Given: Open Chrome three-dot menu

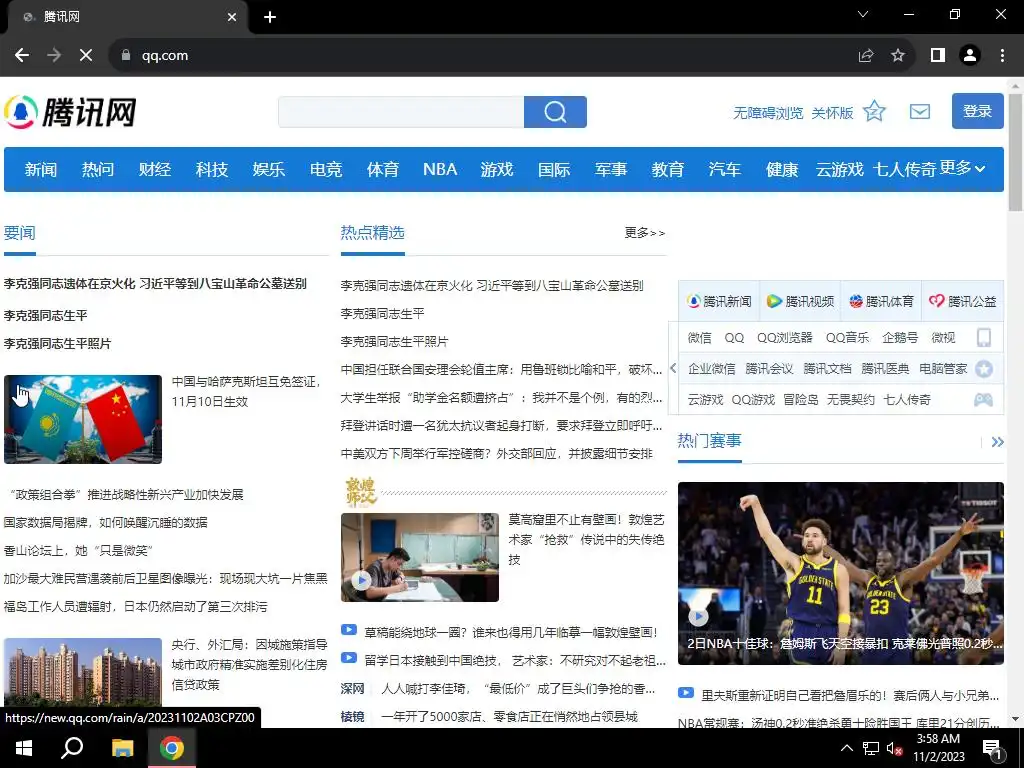Looking at the screenshot, I should tap(1002, 56).
